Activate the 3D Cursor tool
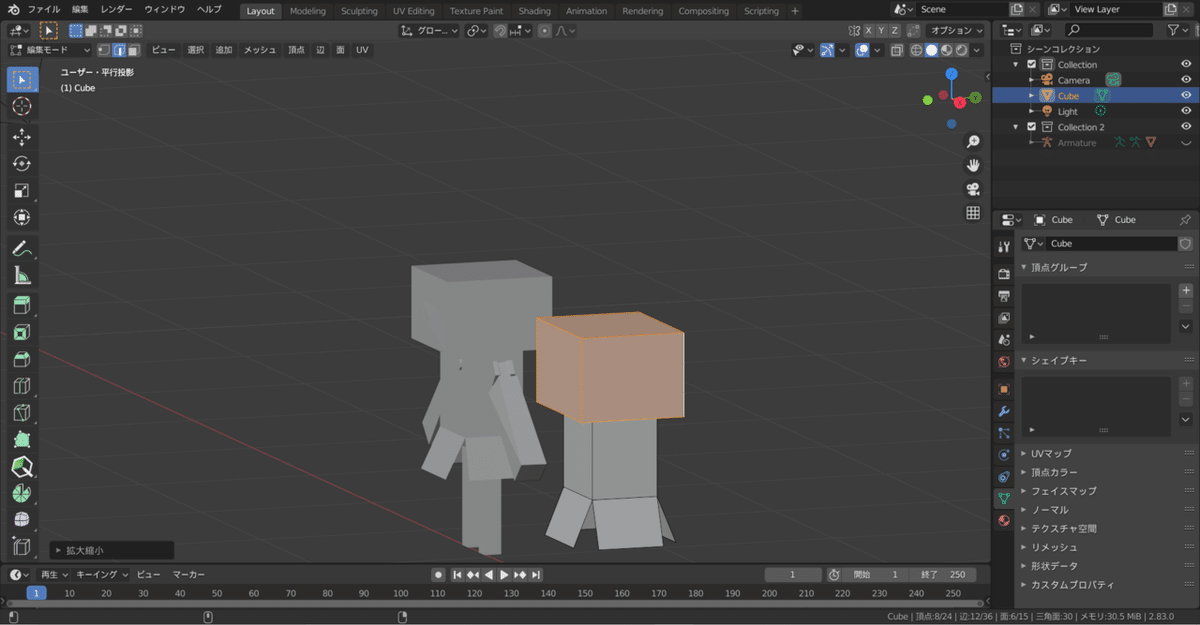The image size is (1200, 625). 22,106
